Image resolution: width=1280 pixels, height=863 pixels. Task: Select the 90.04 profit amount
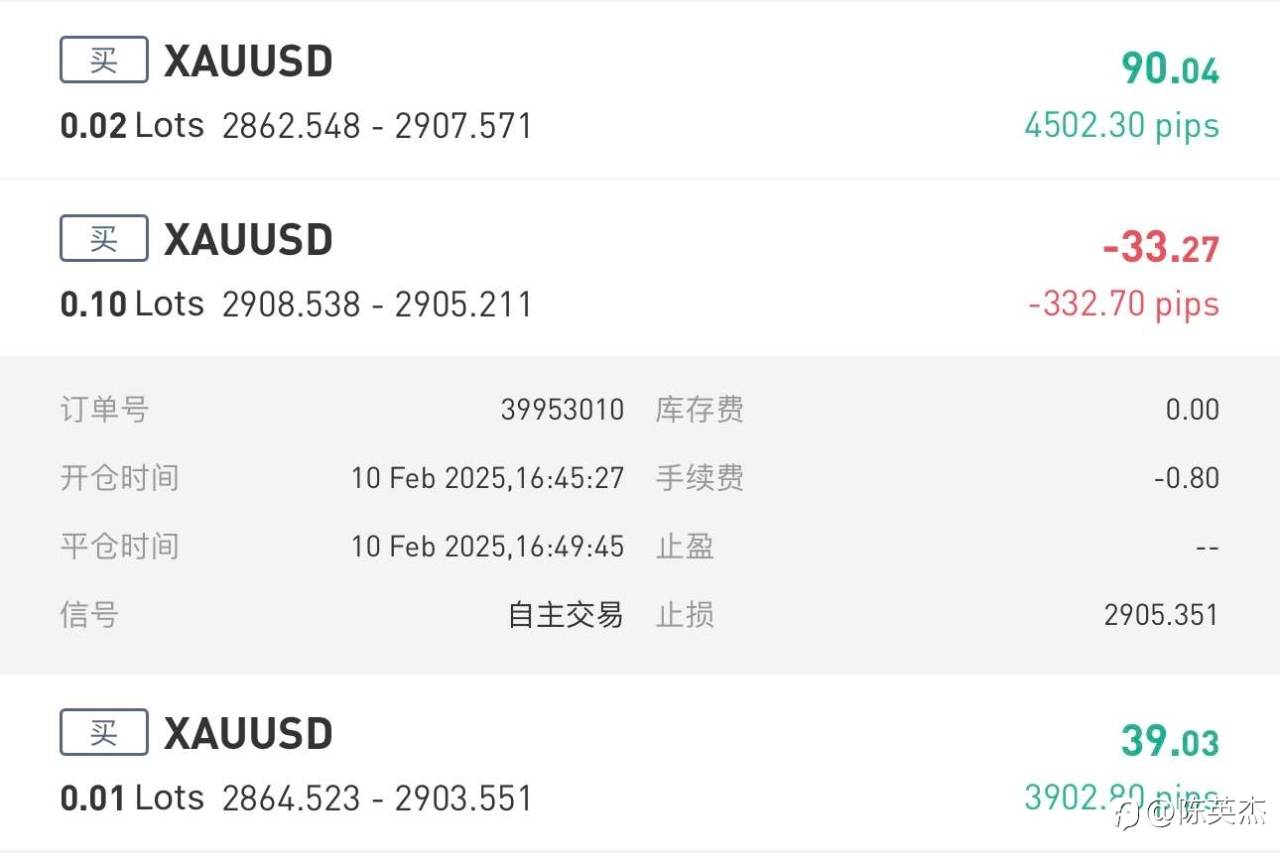click(x=1169, y=68)
